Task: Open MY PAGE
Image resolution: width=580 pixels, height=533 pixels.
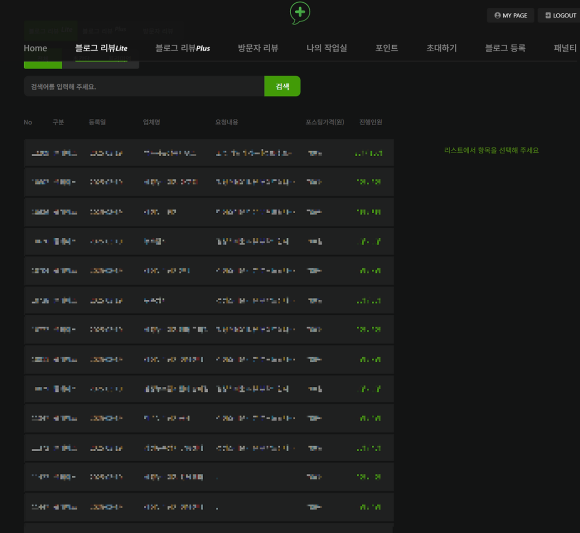Action: click(x=510, y=16)
